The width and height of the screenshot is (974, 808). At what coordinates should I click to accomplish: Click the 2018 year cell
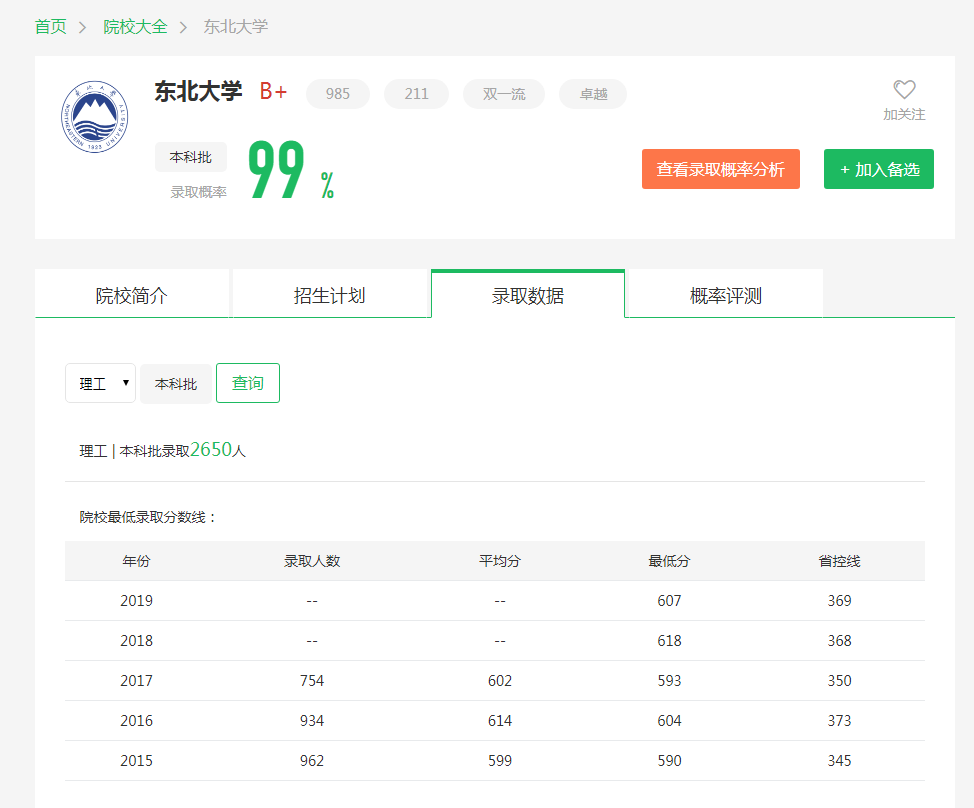point(136,640)
